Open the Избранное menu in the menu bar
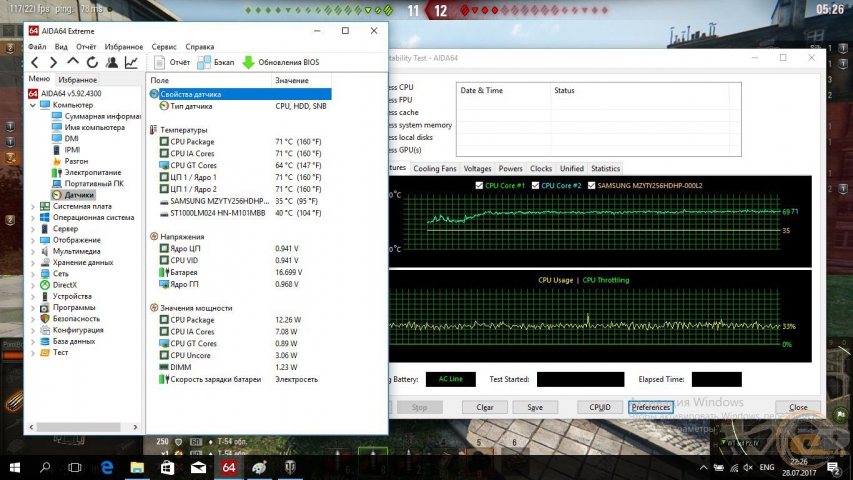 click(123, 47)
